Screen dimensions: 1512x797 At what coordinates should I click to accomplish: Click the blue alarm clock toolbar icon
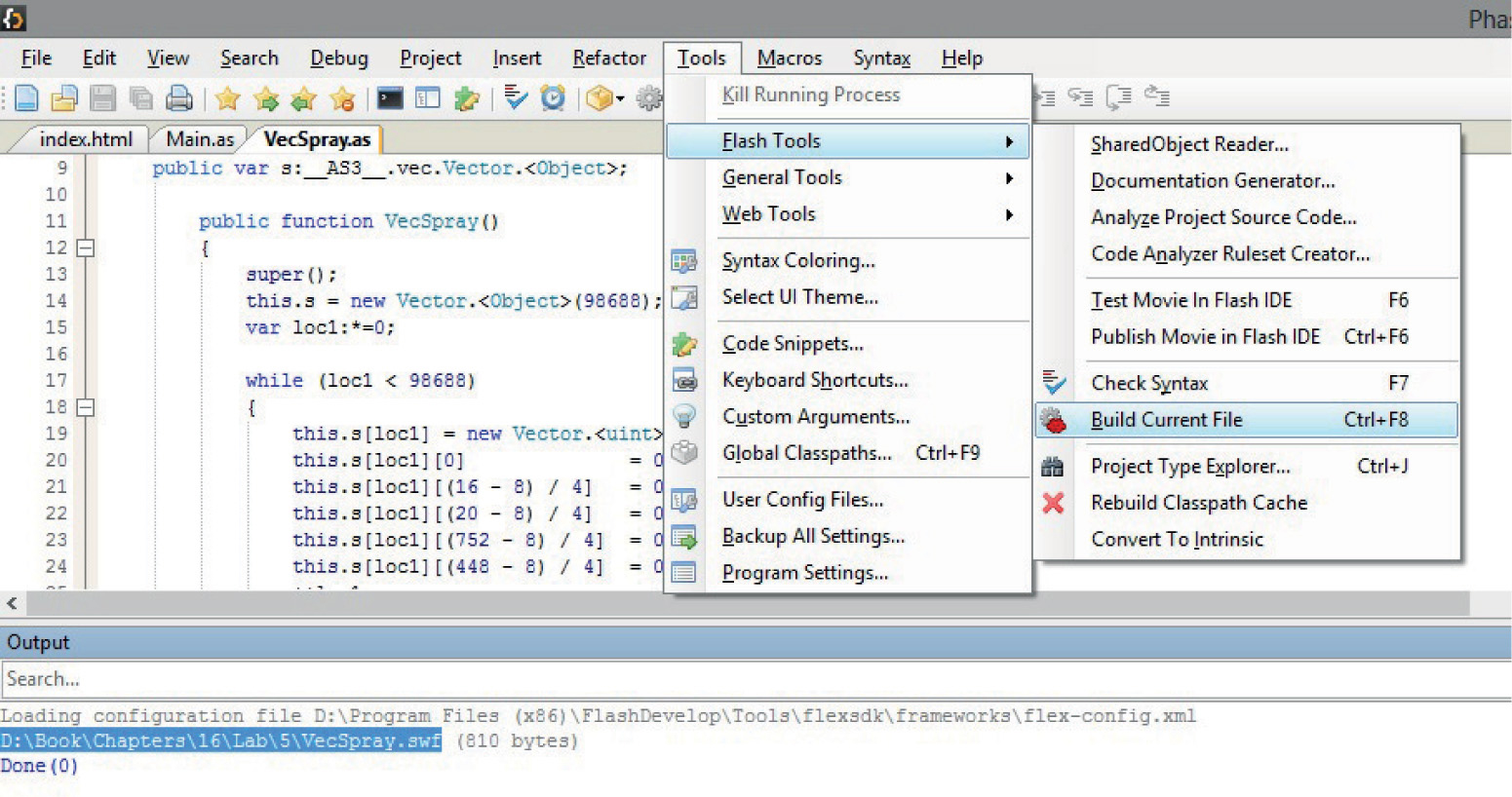coord(553,97)
